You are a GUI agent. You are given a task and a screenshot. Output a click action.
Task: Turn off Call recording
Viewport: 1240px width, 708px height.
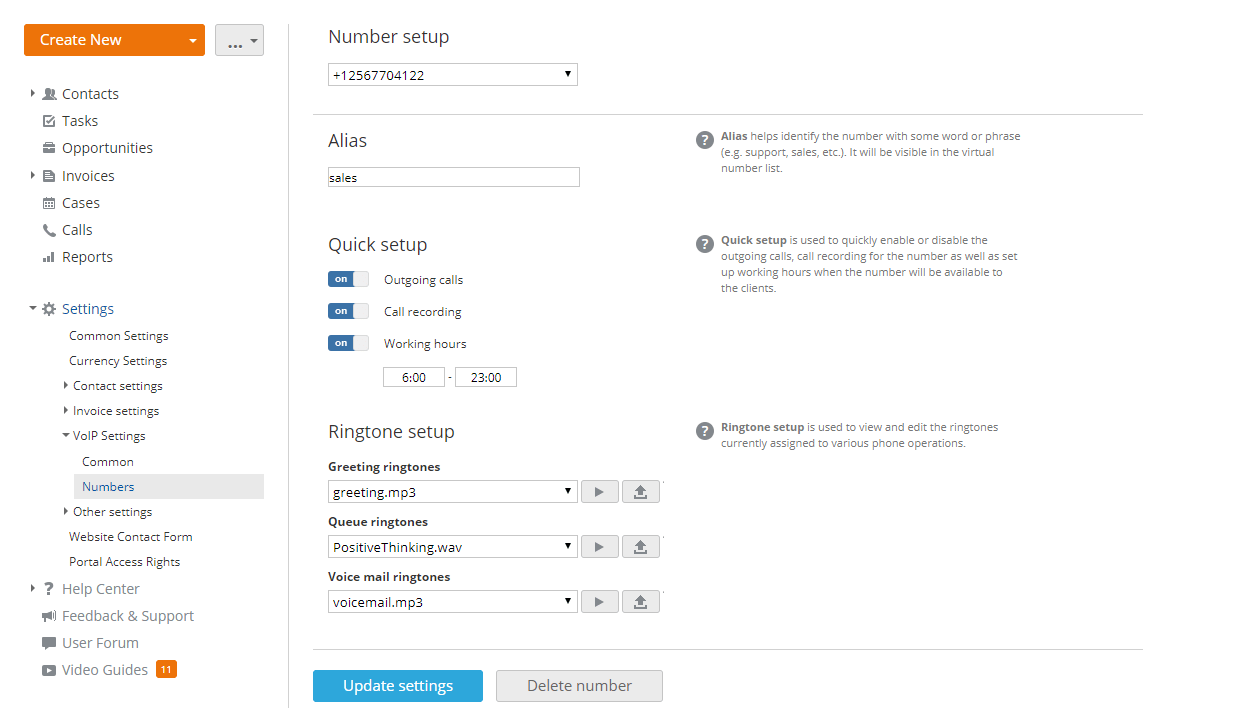347,310
